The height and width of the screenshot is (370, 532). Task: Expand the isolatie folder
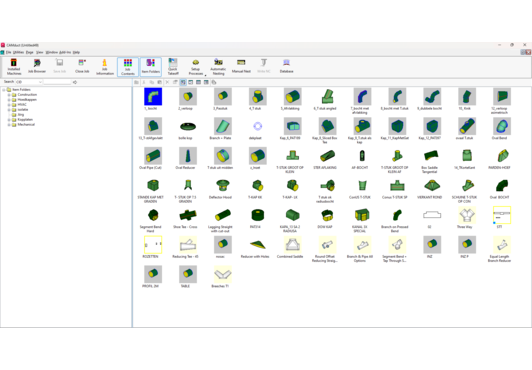click(x=9, y=110)
